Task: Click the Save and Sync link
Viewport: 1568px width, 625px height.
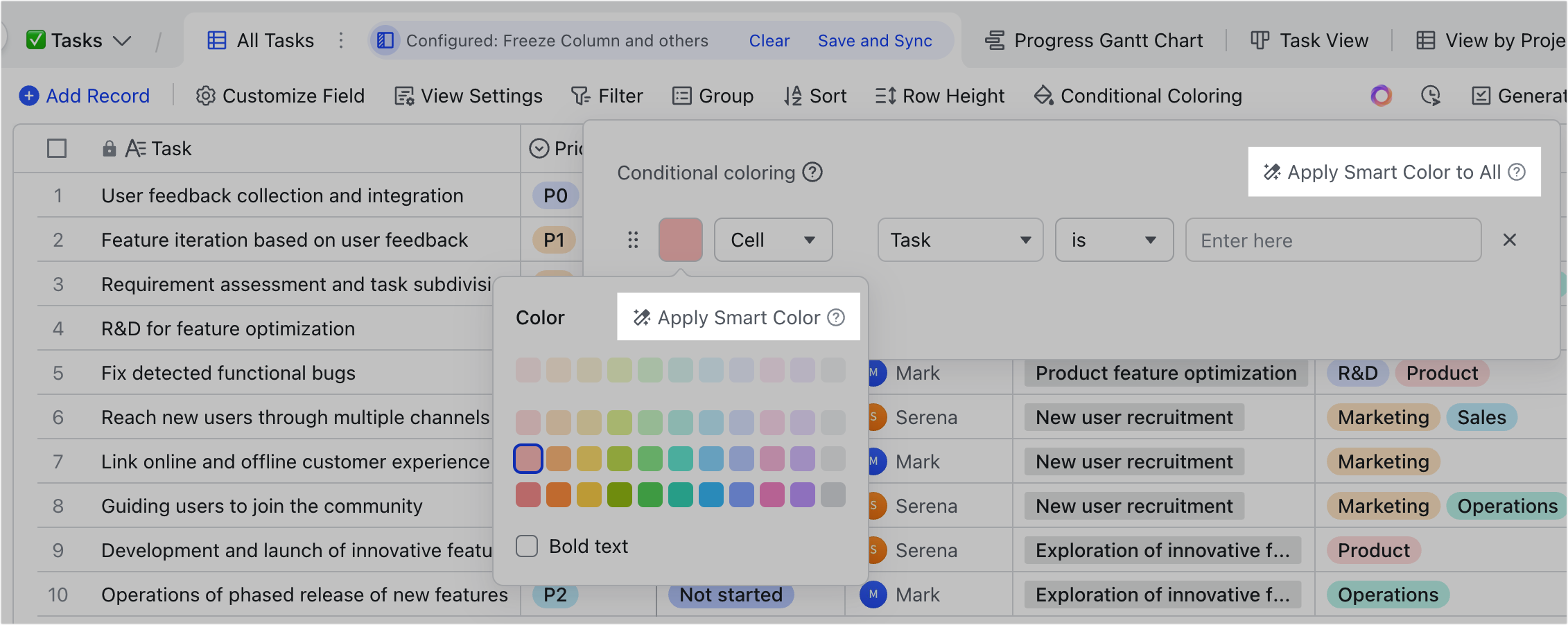Action: tap(875, 41)
